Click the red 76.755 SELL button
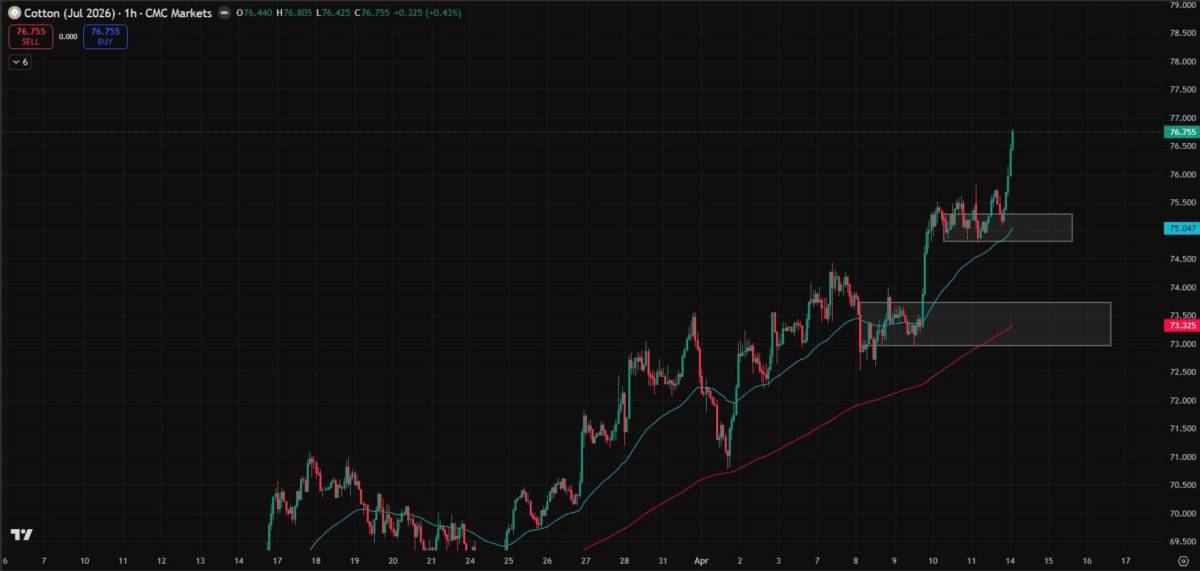This screenshot has height=571, width=1200. 30,37
